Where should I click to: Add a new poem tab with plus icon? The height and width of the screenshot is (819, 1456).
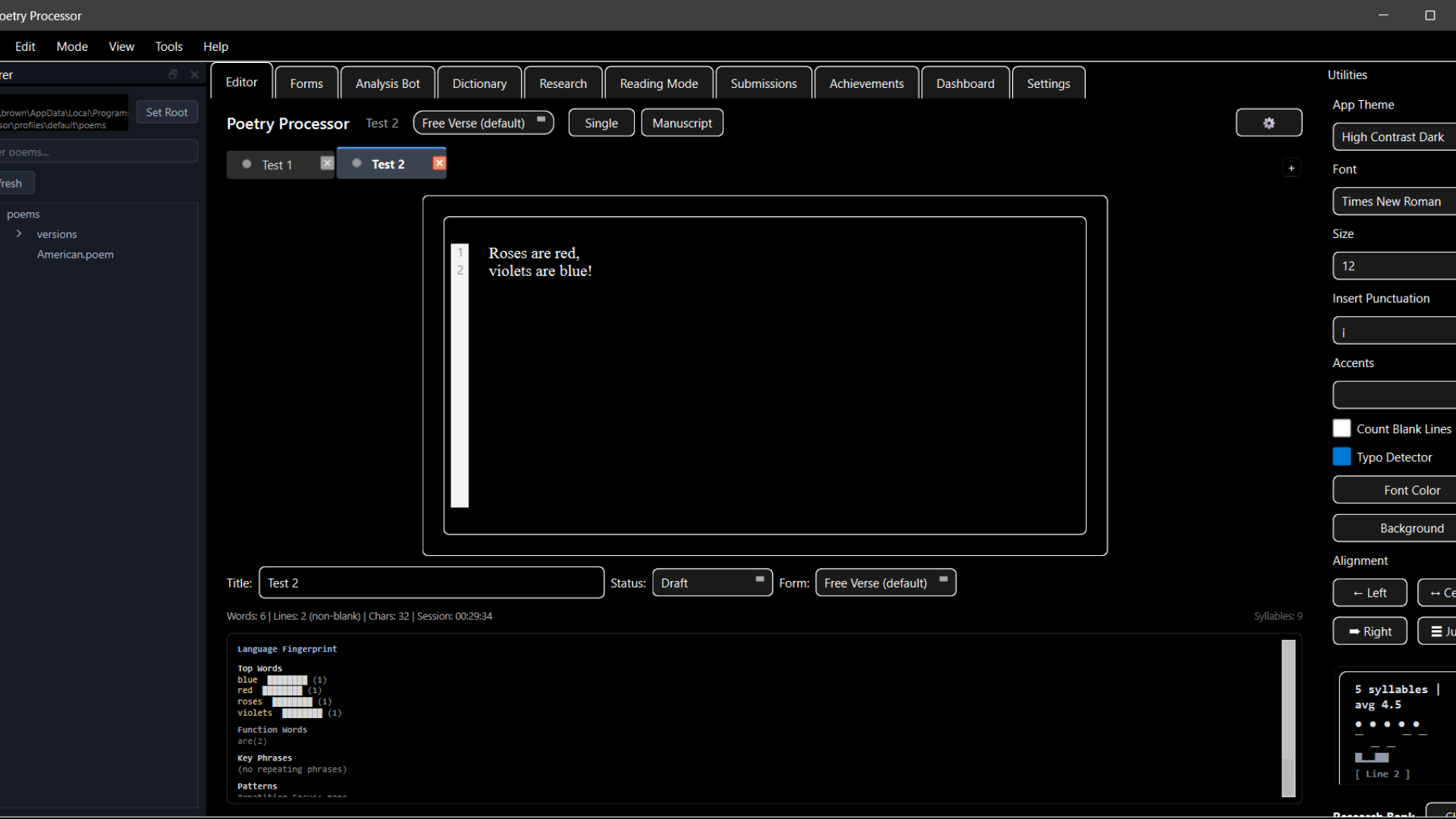pos(1292,167)
